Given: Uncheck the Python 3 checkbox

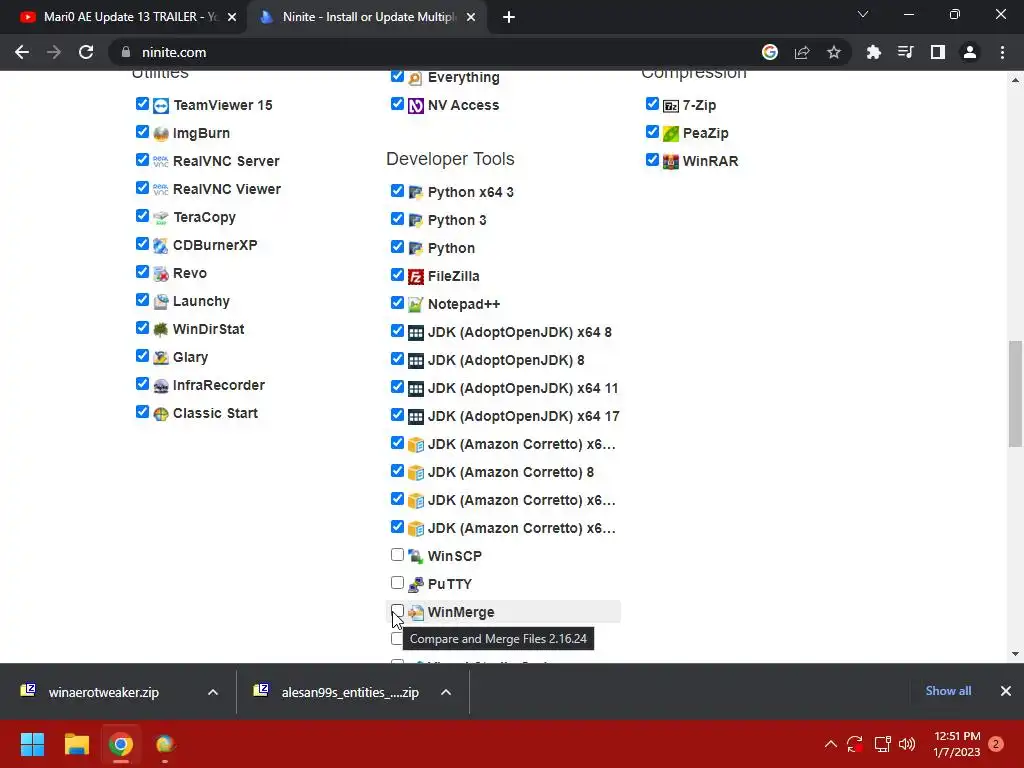Looking at the screenshot, I should (x=397, y=219).
